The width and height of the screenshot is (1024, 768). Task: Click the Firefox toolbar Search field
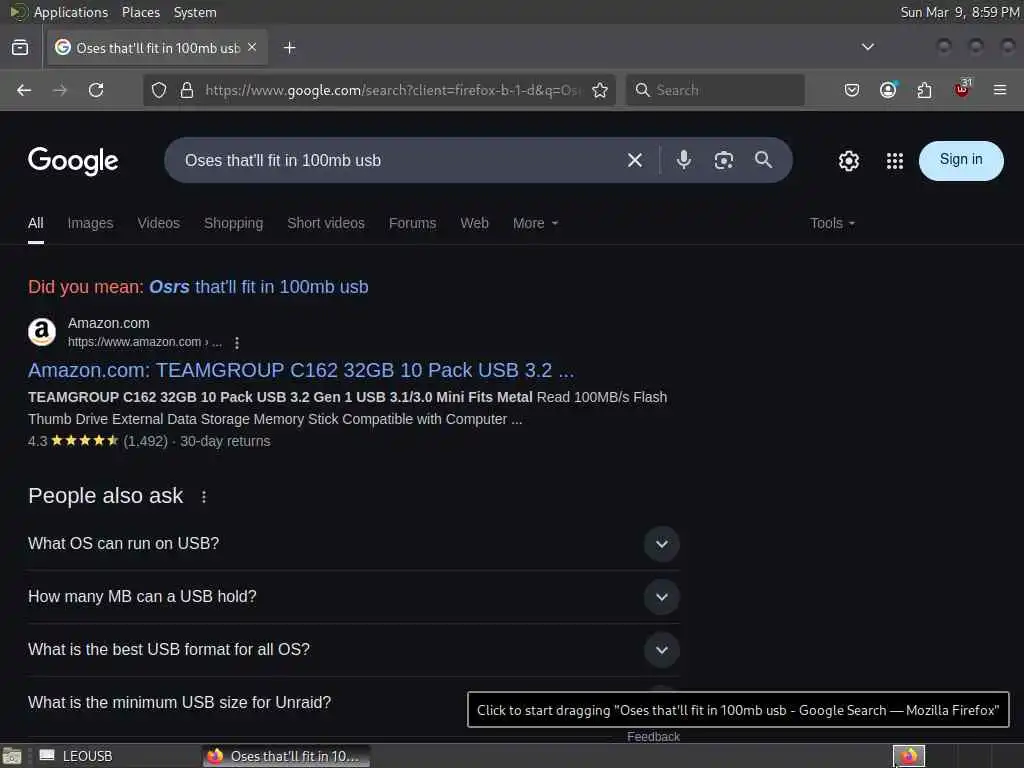[x=715, y=90]
